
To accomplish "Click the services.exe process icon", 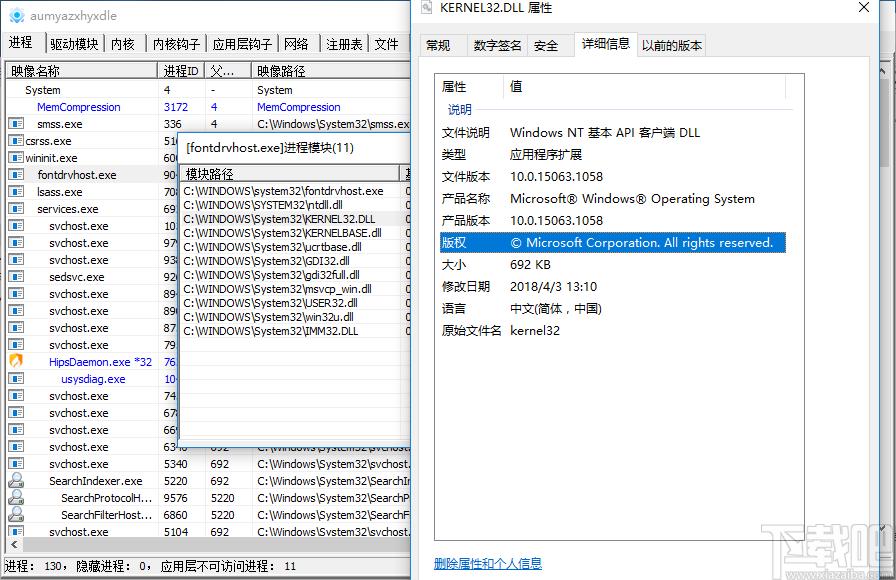I will pyautogui.click(x=16, y=209).
